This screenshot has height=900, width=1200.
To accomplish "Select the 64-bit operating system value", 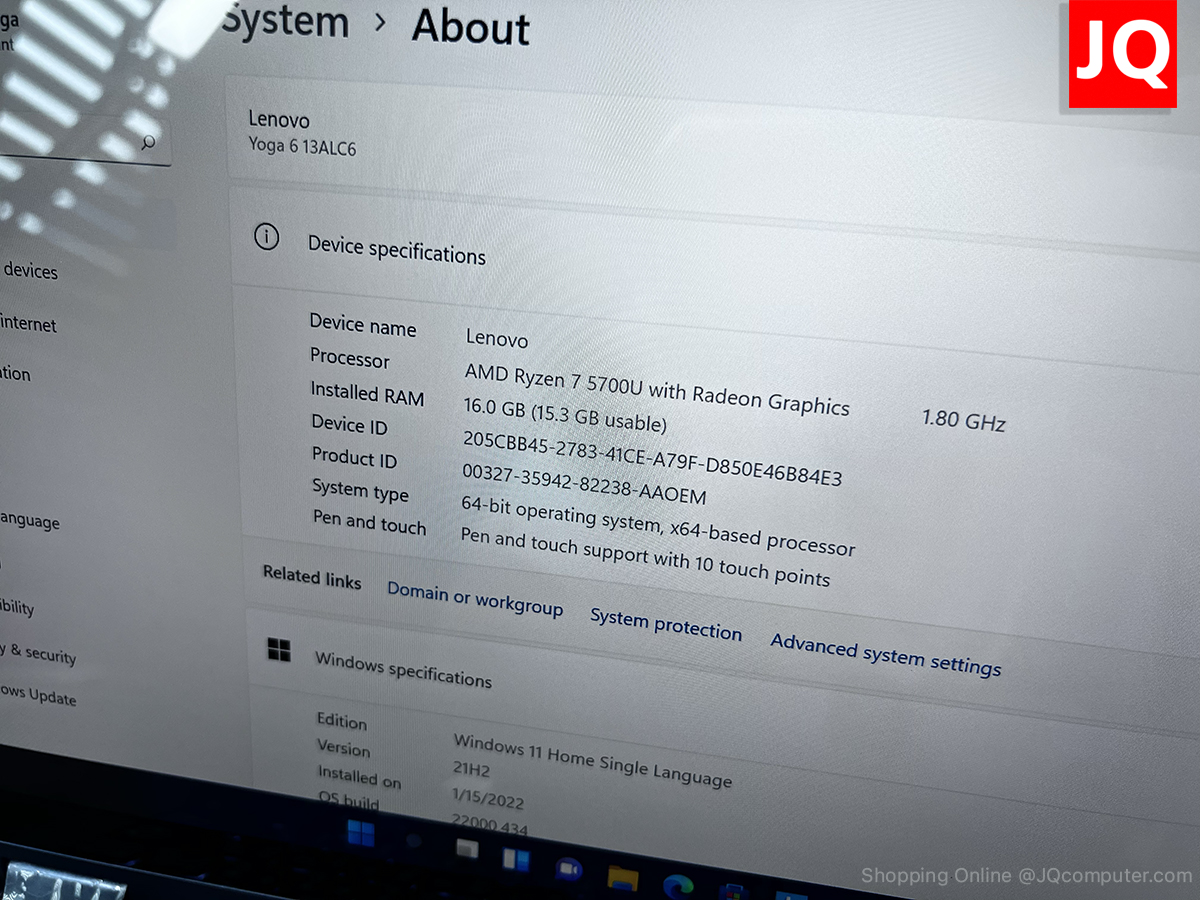I will click(658, 526).
